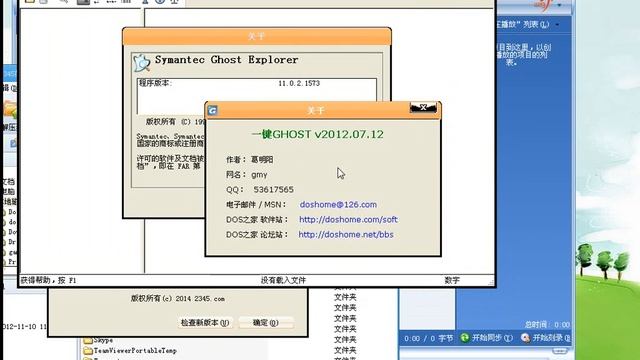Screen dimensions: 640x360
Task: Click the 获得帮助，按 F1 status text
Action: coord(49,280)
